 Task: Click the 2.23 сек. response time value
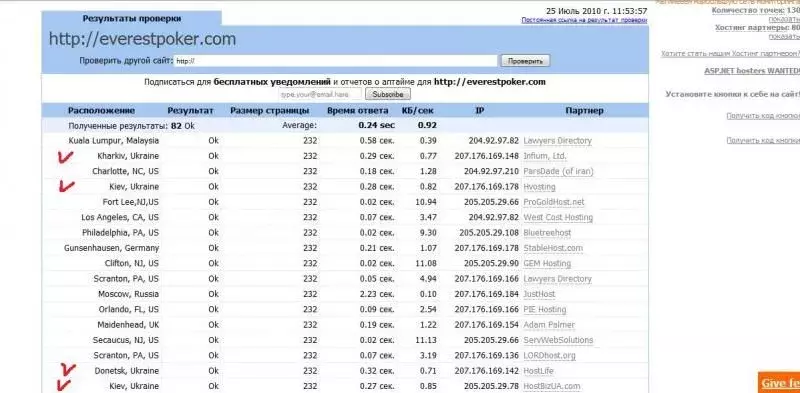377,293
